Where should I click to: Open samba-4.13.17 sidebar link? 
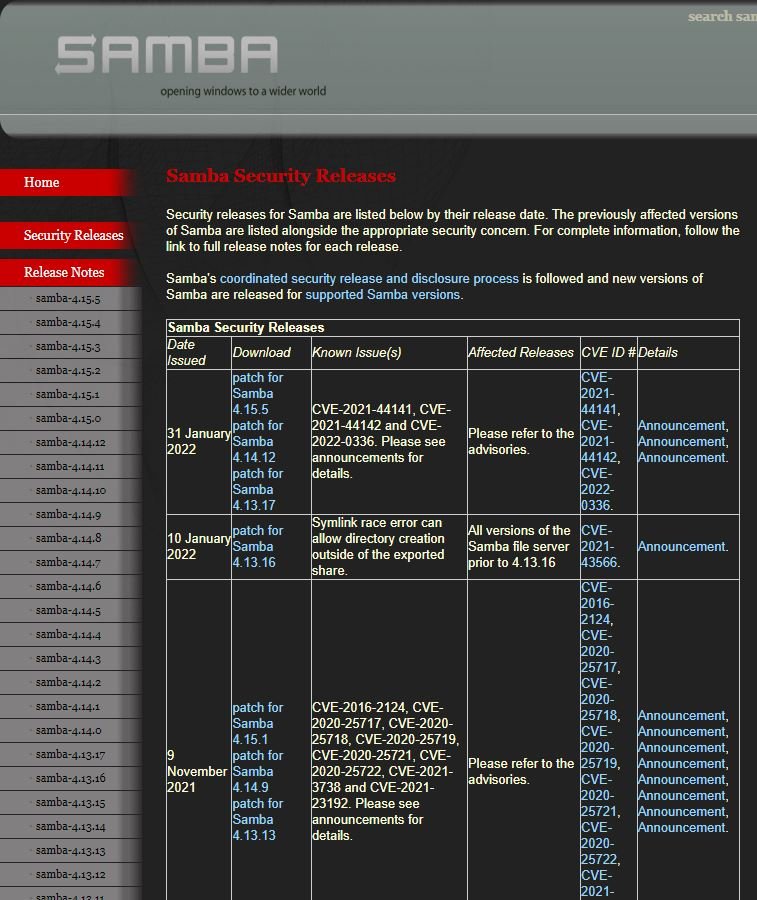[70, 755]
